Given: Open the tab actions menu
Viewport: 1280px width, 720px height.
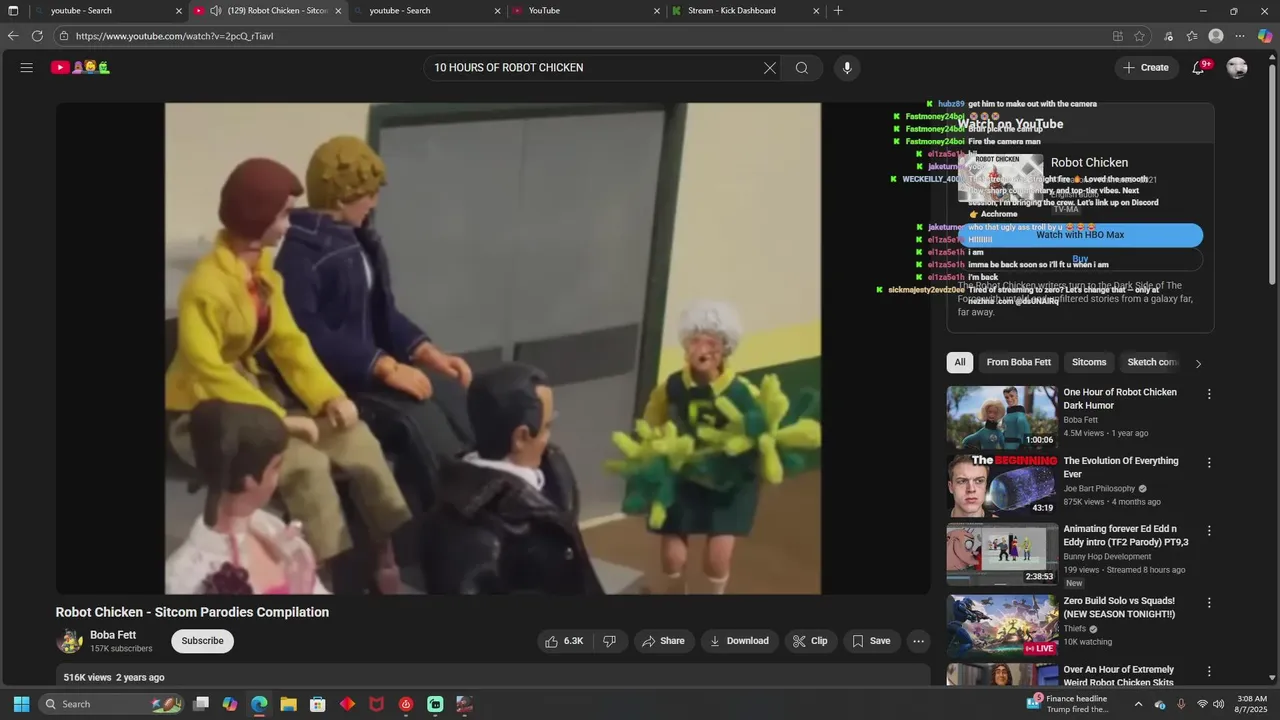Looking at the screenshot, I should click(13, 11).
